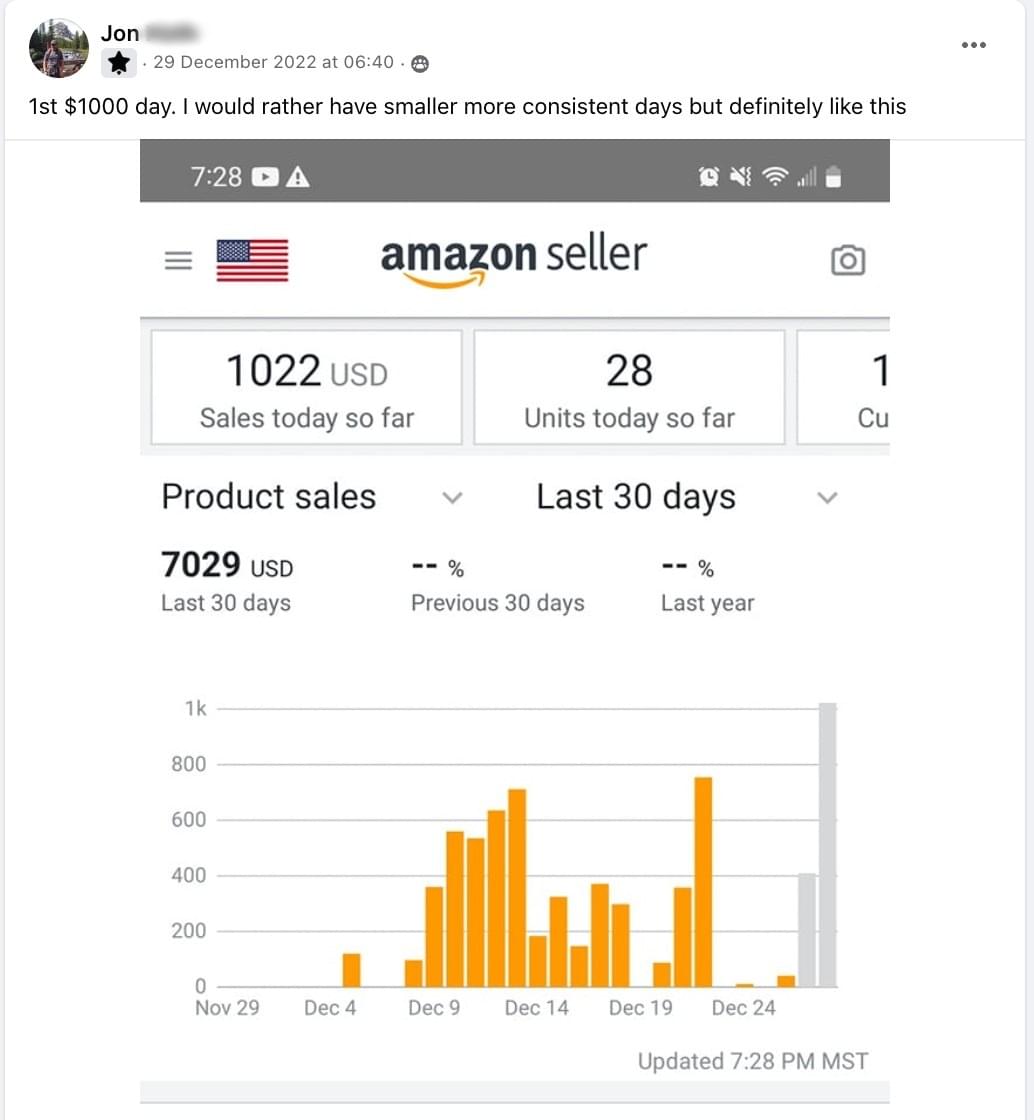Click the 7029 USD last 30 days total
1034x1120 pixels.
227,566
